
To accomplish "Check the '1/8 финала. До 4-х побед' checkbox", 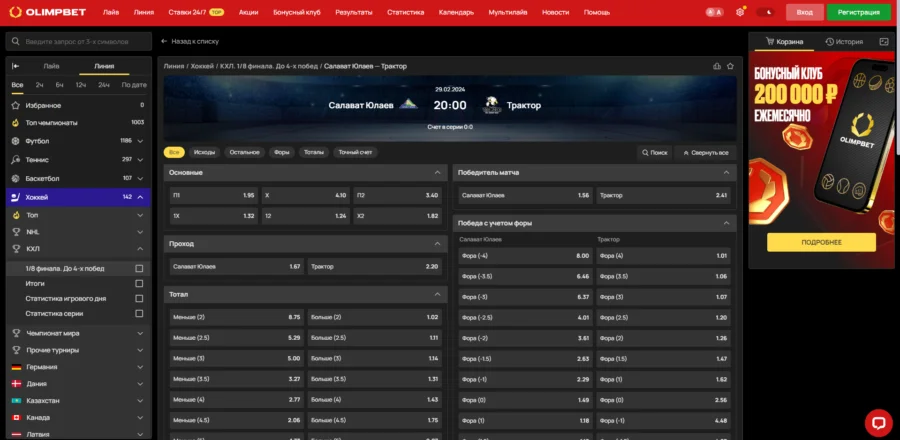I will click(x=139, y=268).
